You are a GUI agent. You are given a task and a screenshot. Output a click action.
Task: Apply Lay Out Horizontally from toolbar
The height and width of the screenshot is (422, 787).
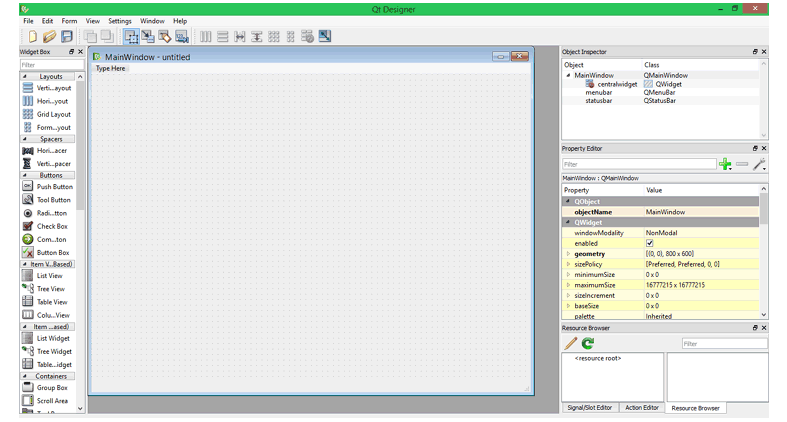(x=206, y=37)
